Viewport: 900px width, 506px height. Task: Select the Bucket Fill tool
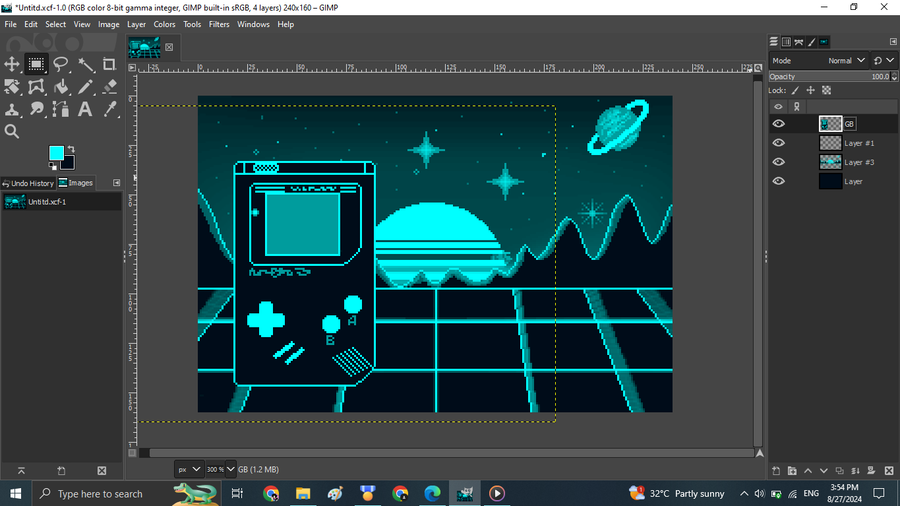point(60,87)
